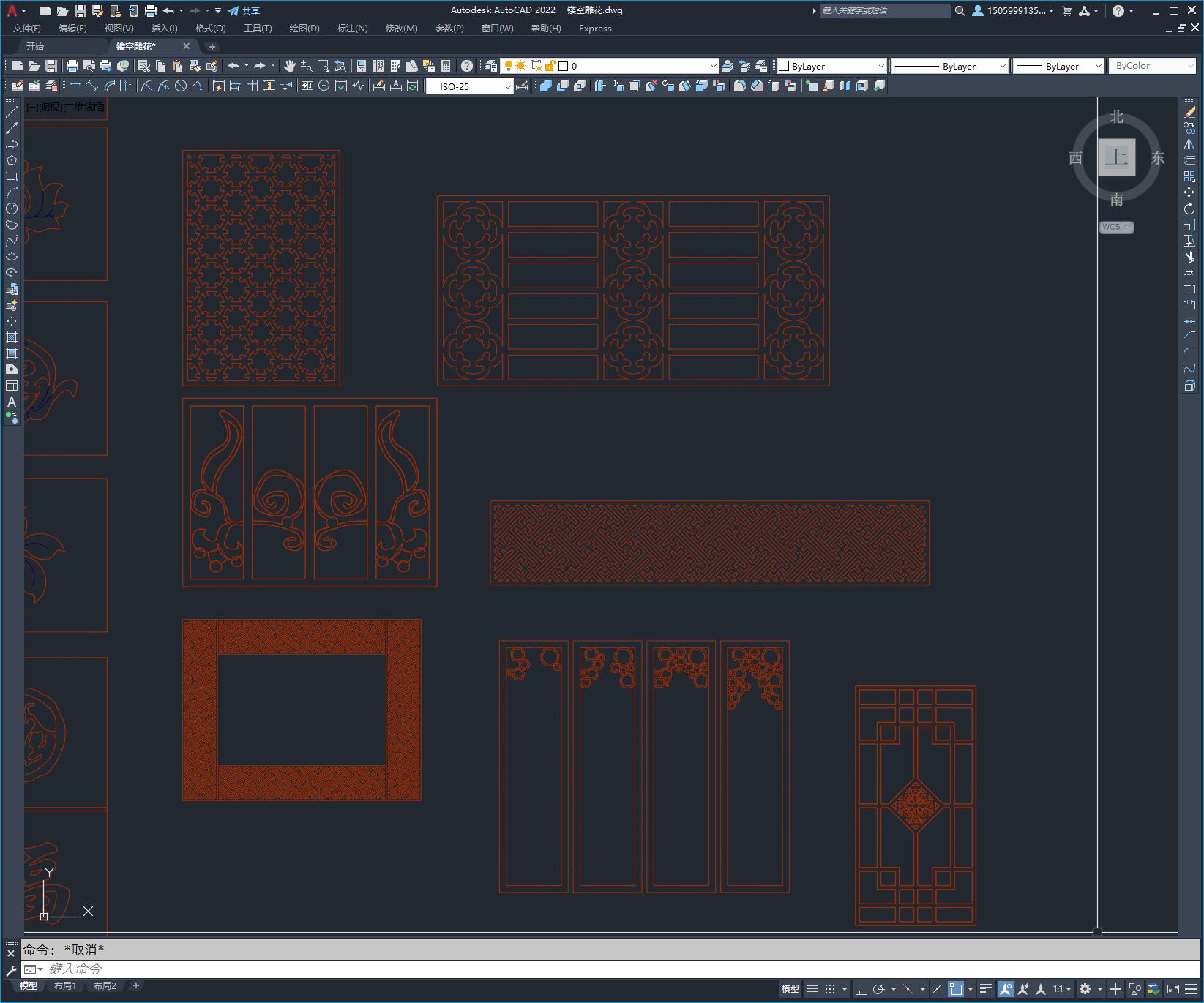Select the multiline Text (A) tool
This screenshot has width=1204, height=1003.
(12, 402)
